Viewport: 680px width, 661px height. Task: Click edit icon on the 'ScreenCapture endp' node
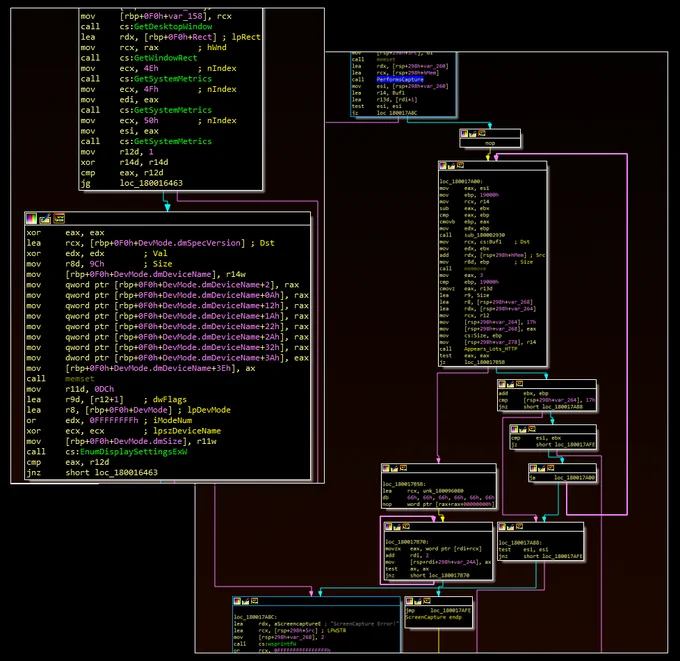418,601
